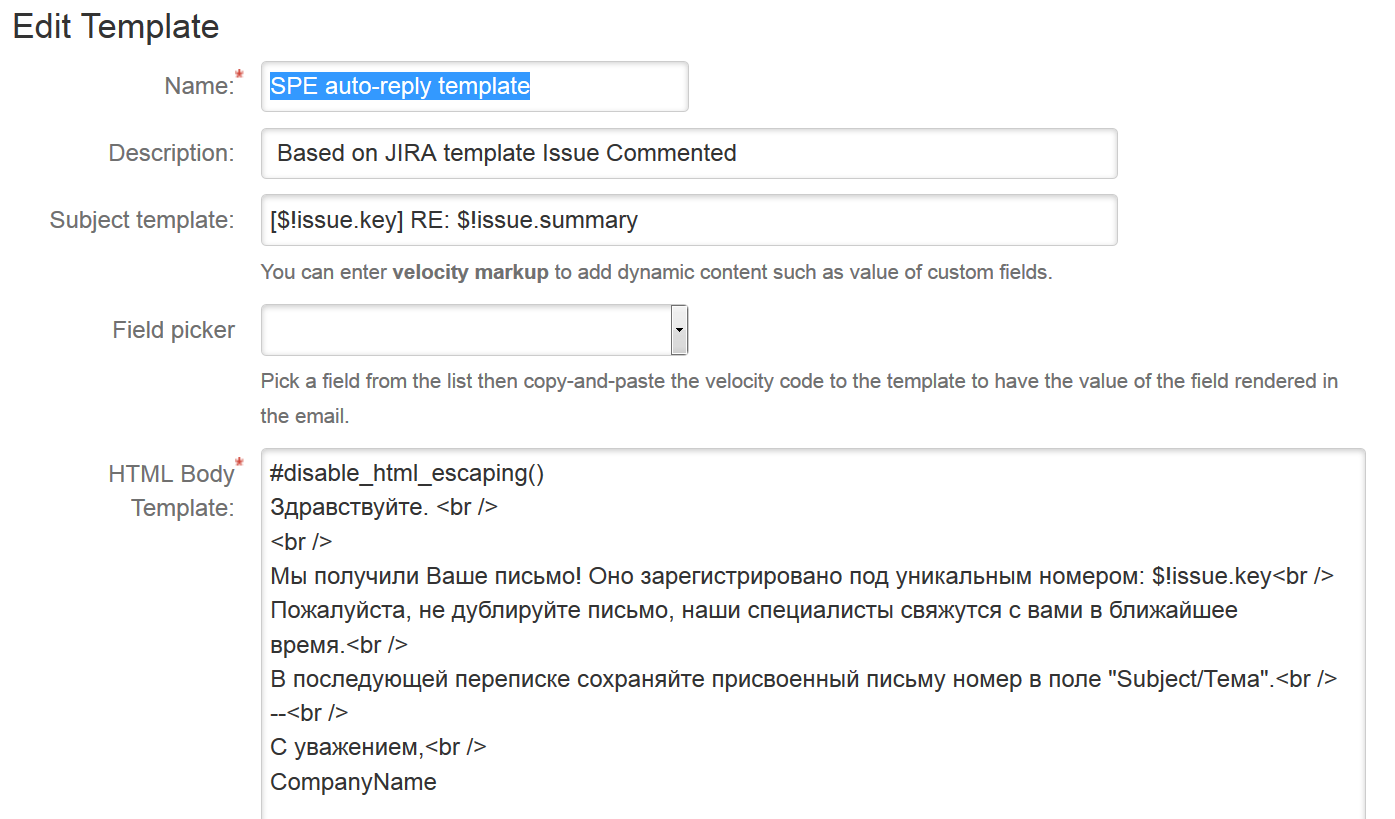Click the Subject template input box
The height and width of the screenshot is (819, 1395).
point(690,219)
